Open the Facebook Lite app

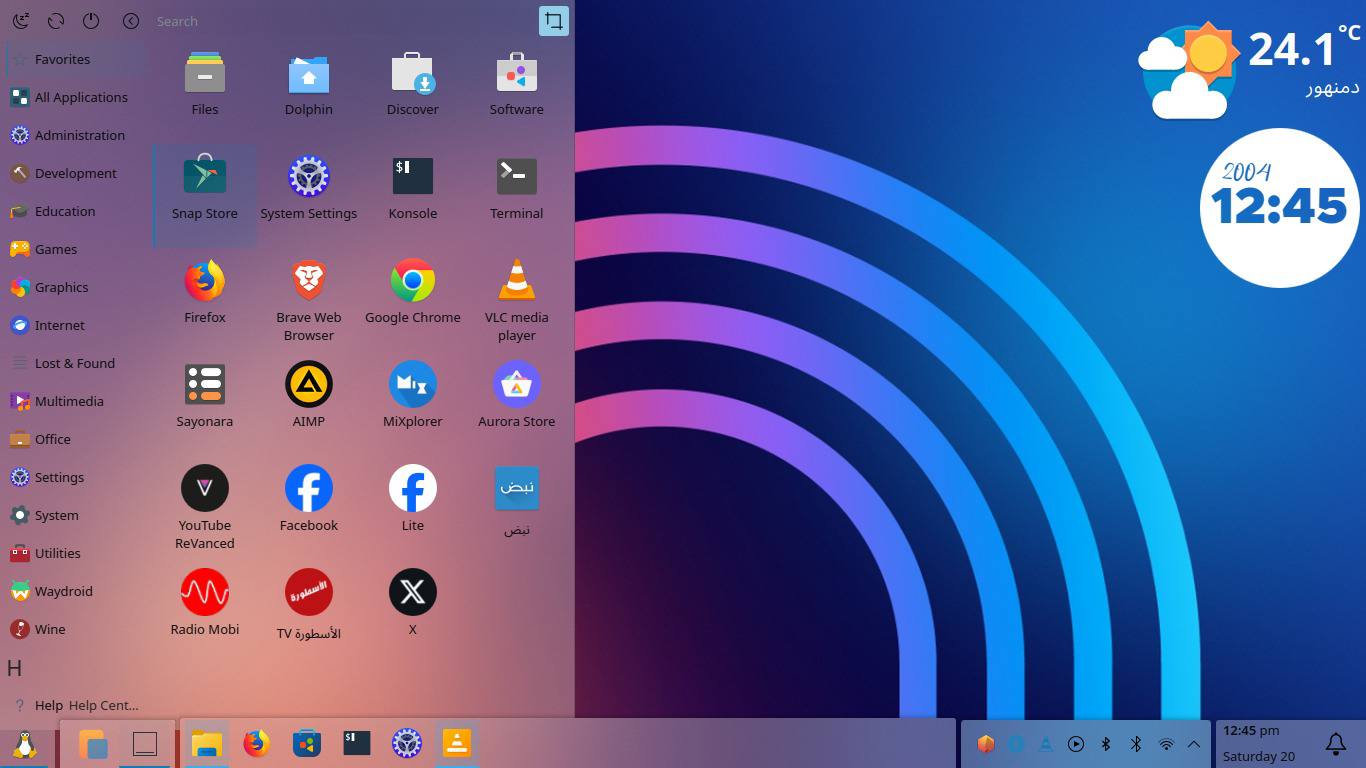413,499
